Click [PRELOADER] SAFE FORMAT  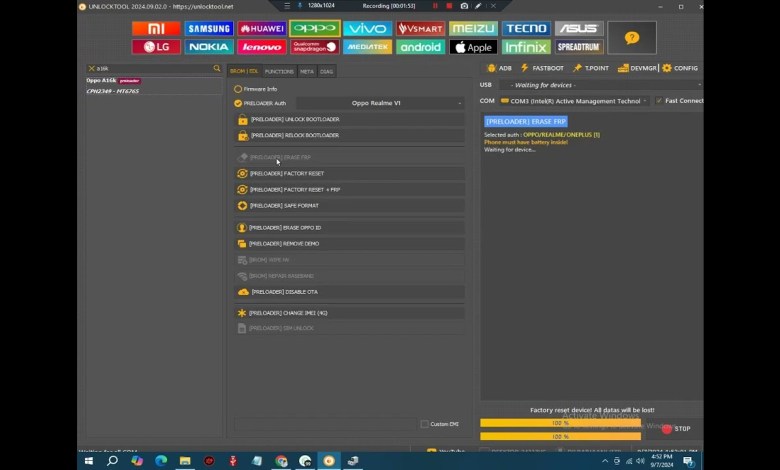[x=350, y=205]
